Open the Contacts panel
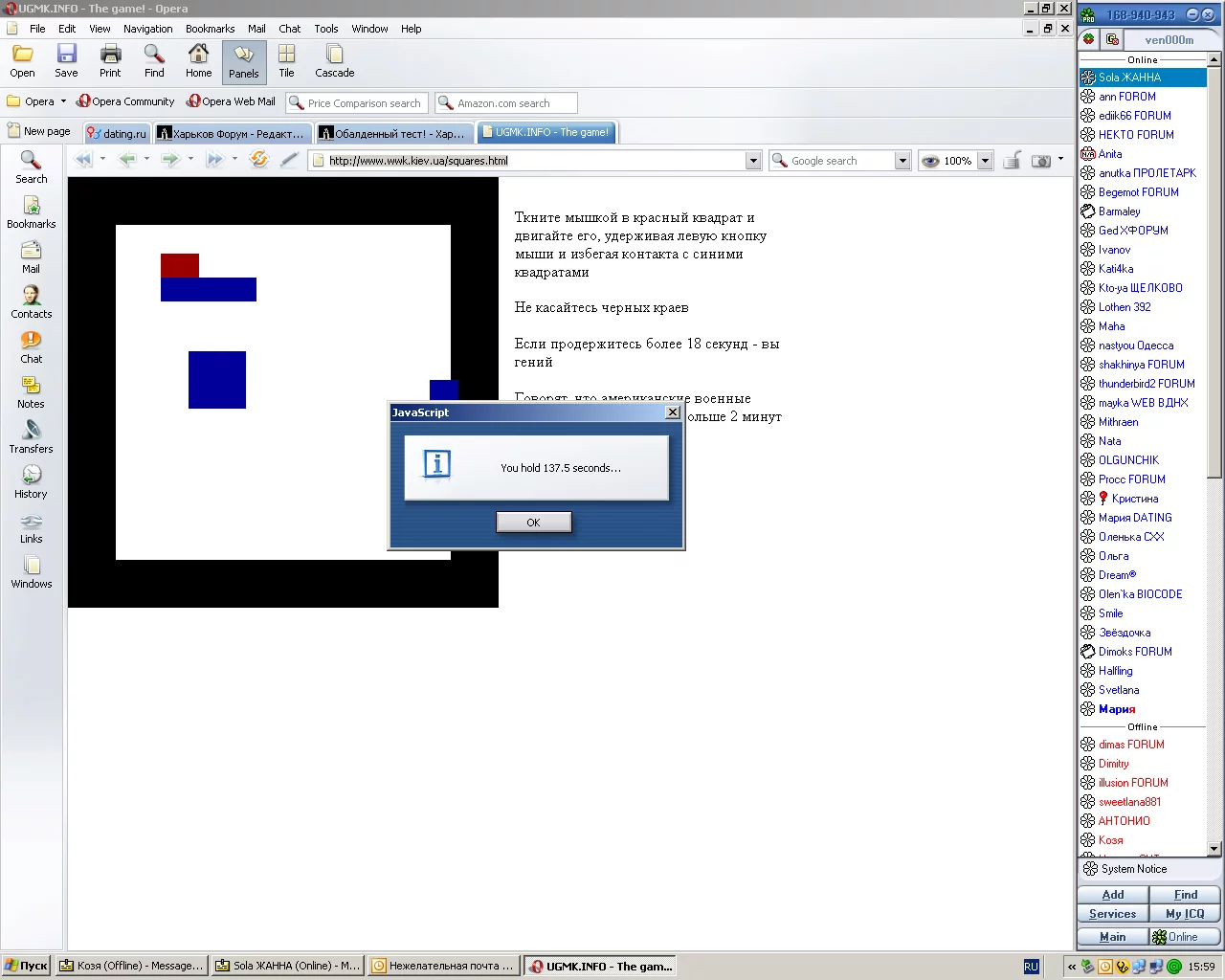1225x980 pixels. point(32,302)
